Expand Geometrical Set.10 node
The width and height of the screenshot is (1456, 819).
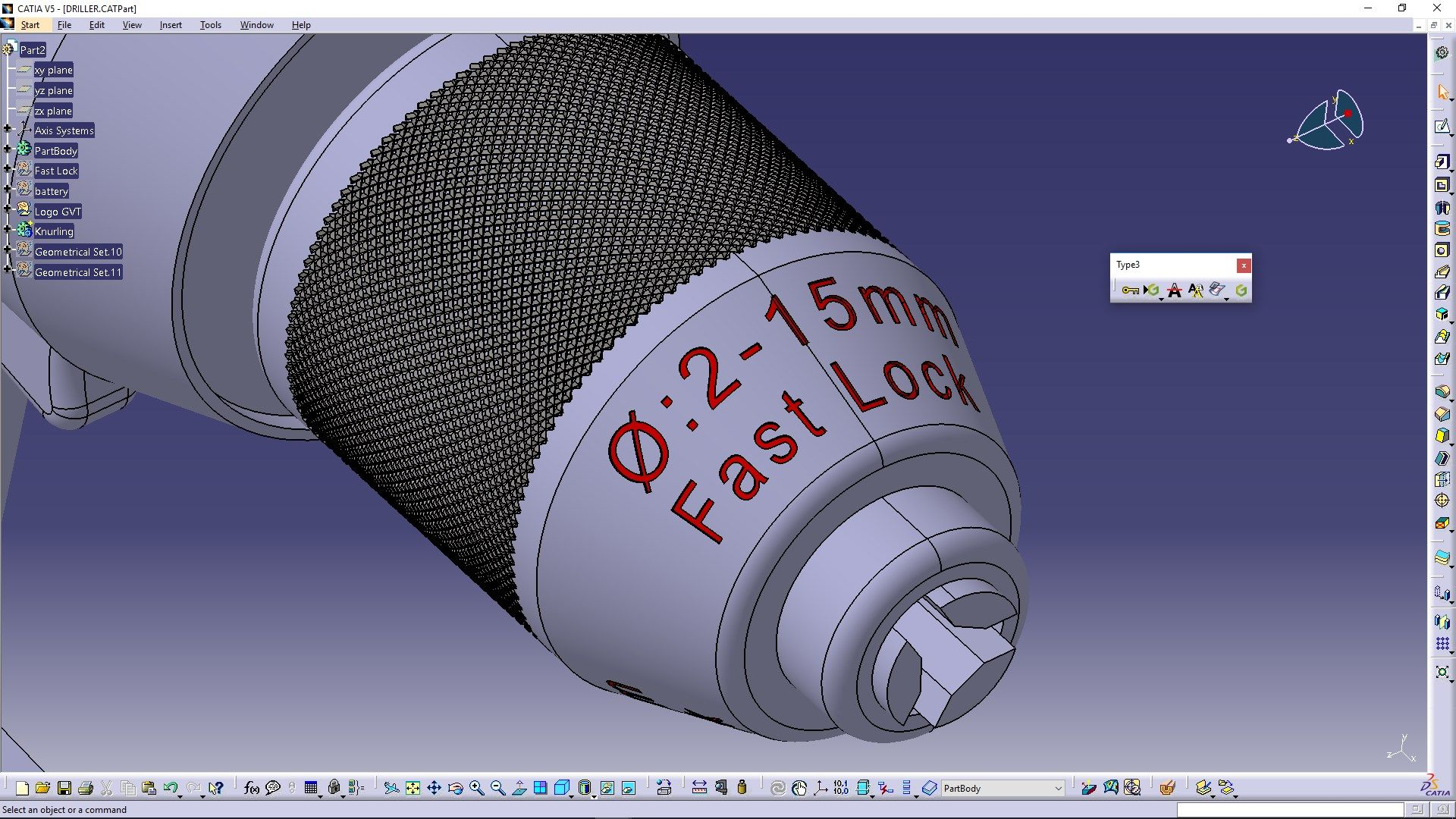(8, 250)
